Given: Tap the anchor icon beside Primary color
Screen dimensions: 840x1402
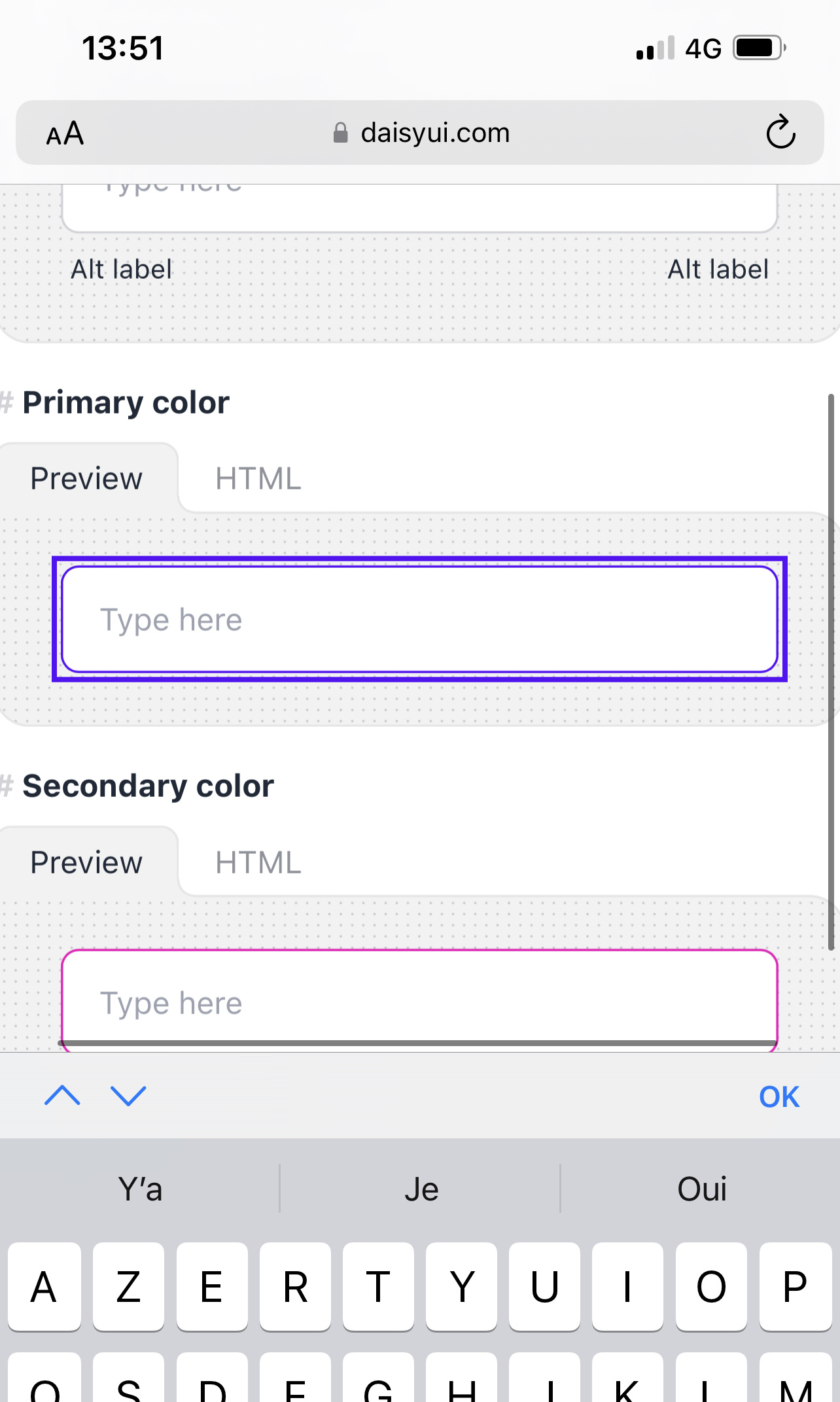Looking at the screenshot, I should point(7,402).
